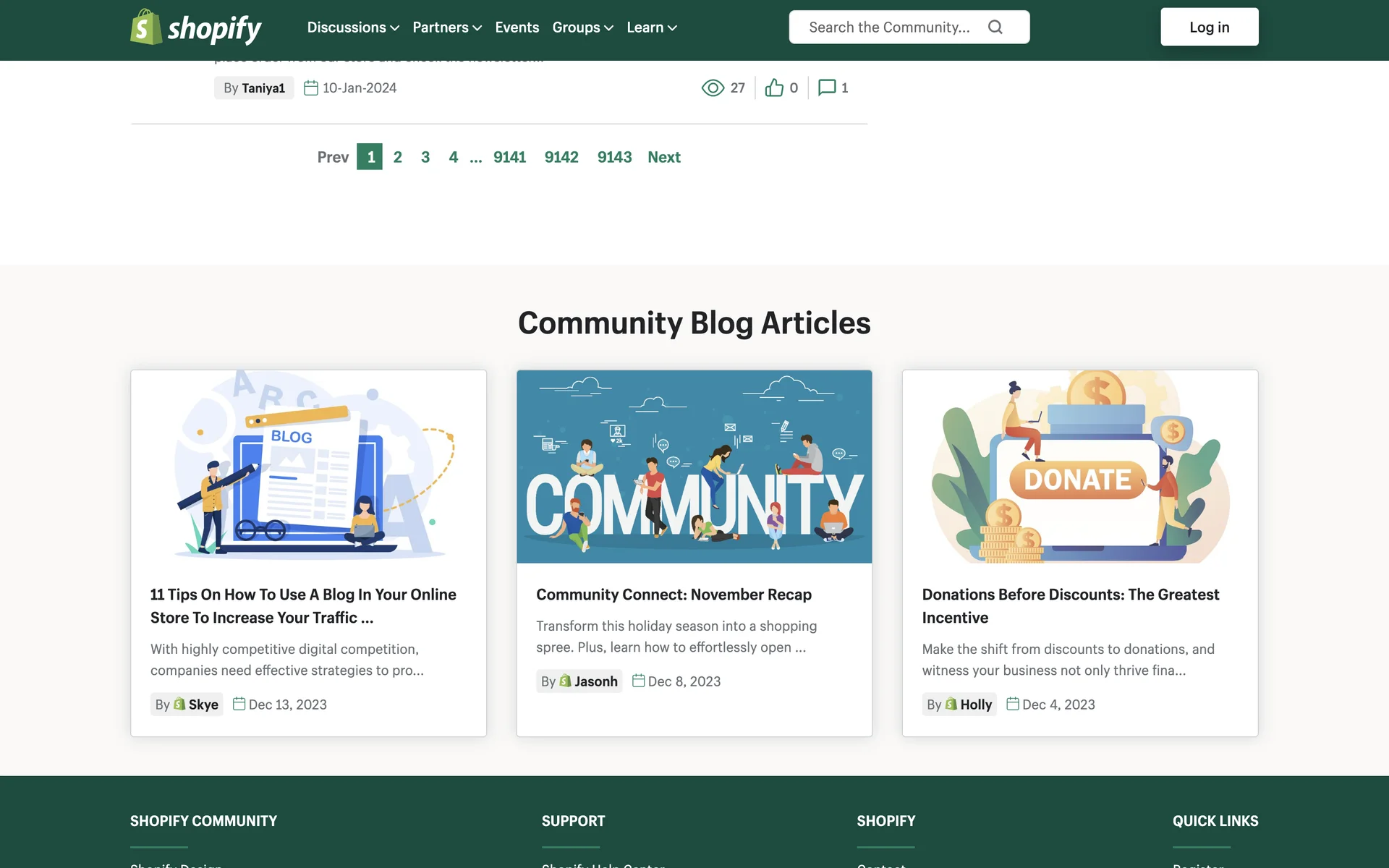Click calendar icon beside Dec 8, 2023
Screen dimensions: 1389x868
(x=638, y=681)
